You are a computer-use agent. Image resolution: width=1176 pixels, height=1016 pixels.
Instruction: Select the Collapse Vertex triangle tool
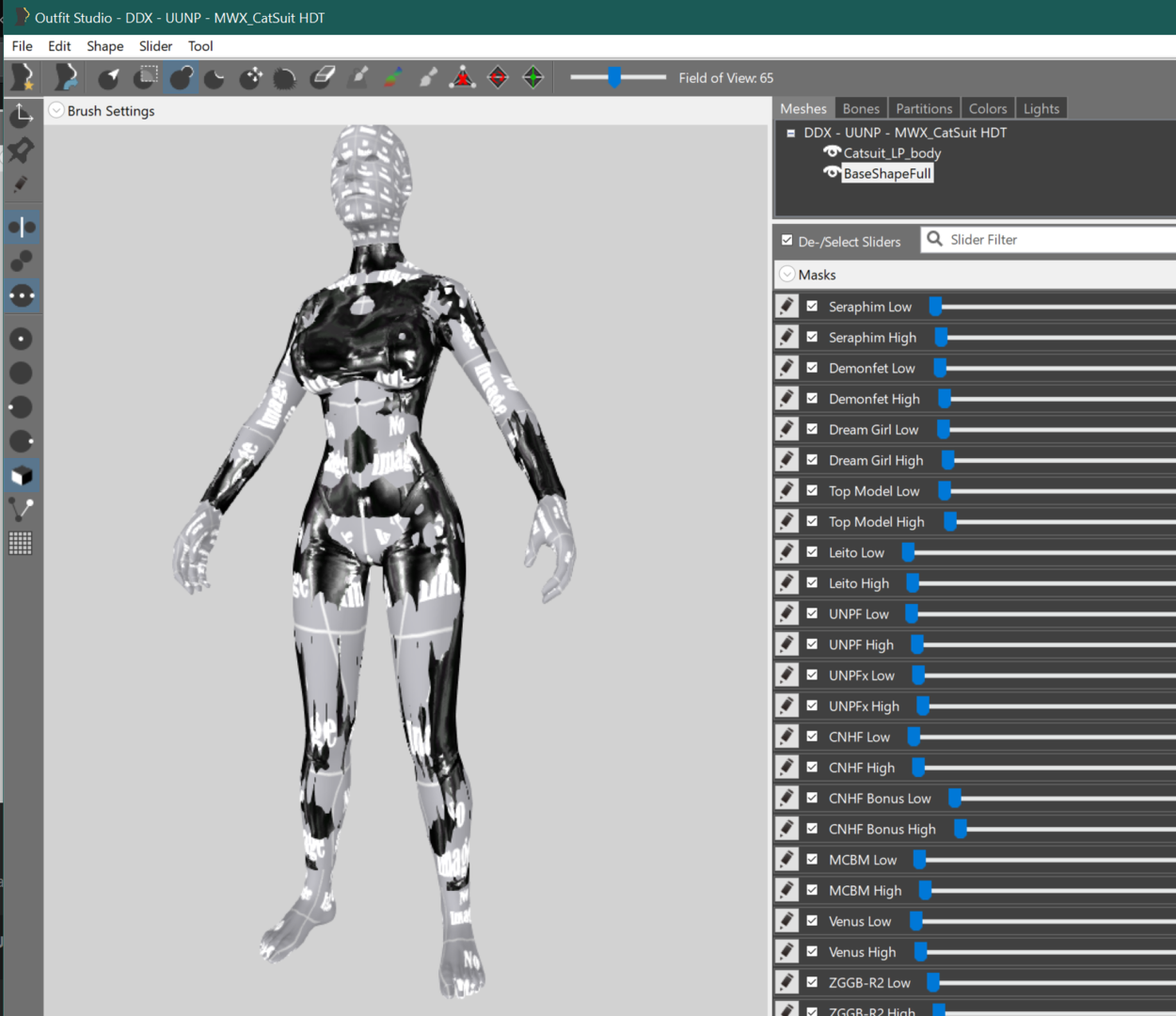click(x=462, y=77)
